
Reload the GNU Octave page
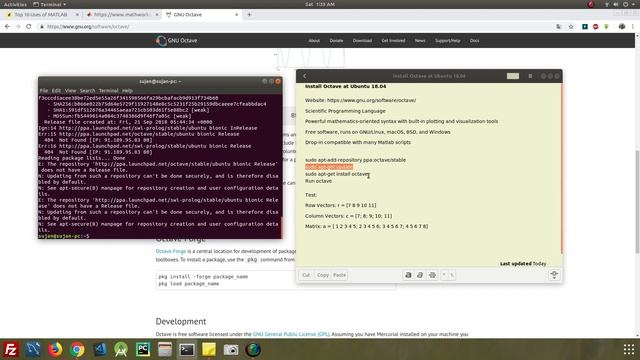click(x=29, y=27)
